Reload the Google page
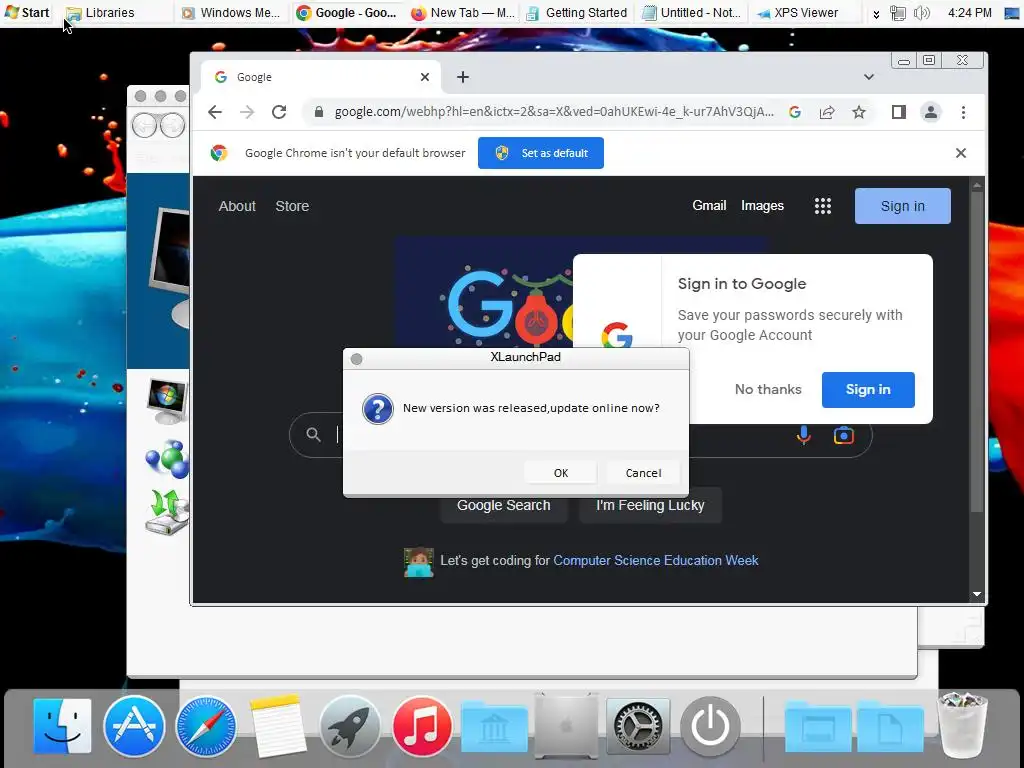1024x768 pixels. point(279,112)
